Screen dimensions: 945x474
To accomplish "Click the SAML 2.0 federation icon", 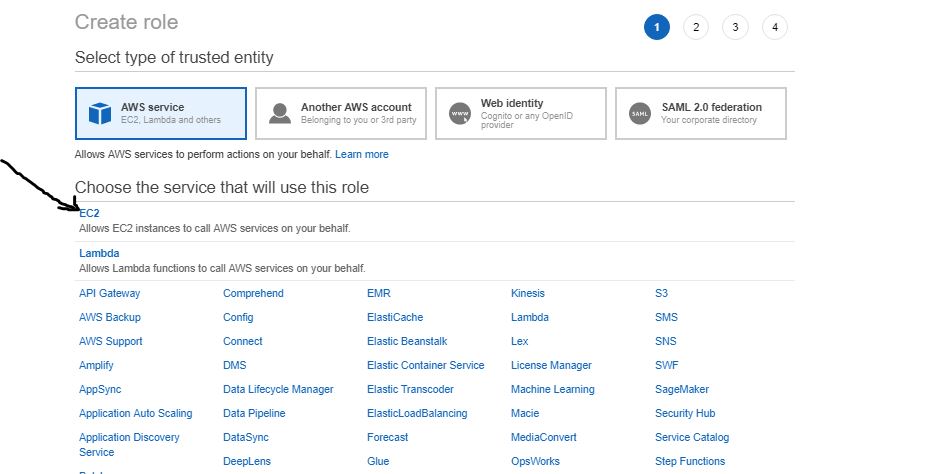I will click(640, 113).
